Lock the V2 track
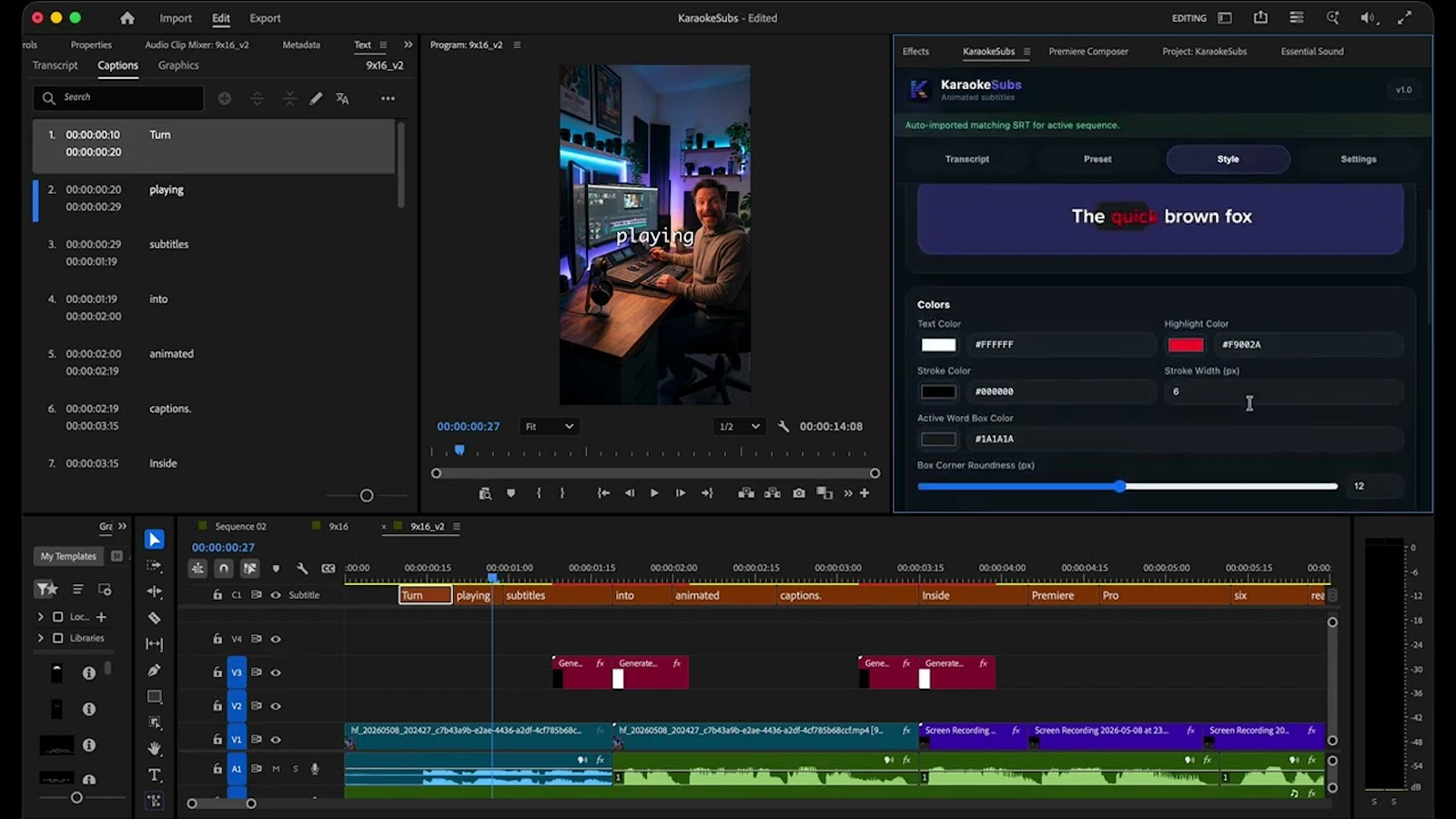Image resolution: width=1456 pixels, height=819 pixels. 217,706
